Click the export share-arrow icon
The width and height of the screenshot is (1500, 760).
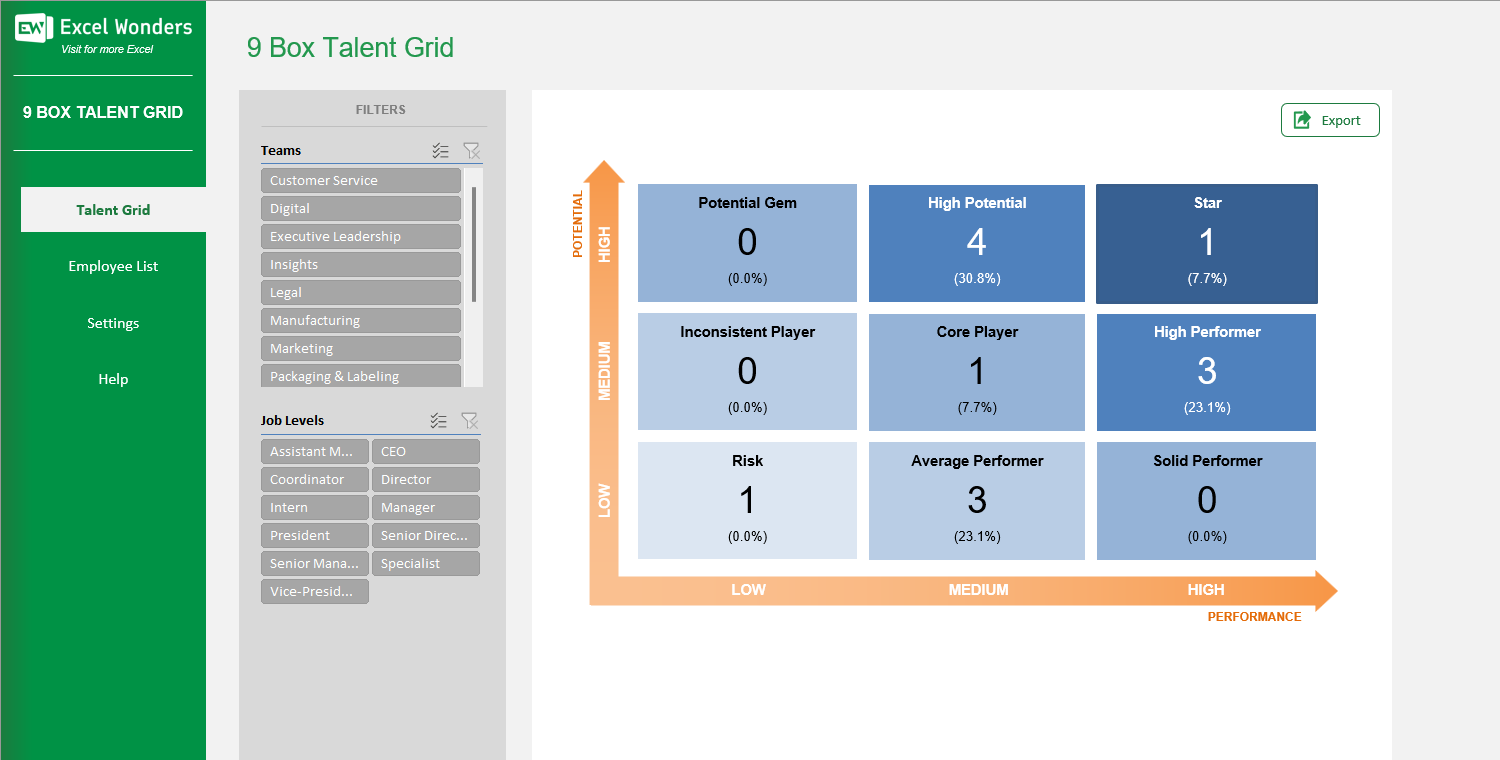(x=1302, y=119)
